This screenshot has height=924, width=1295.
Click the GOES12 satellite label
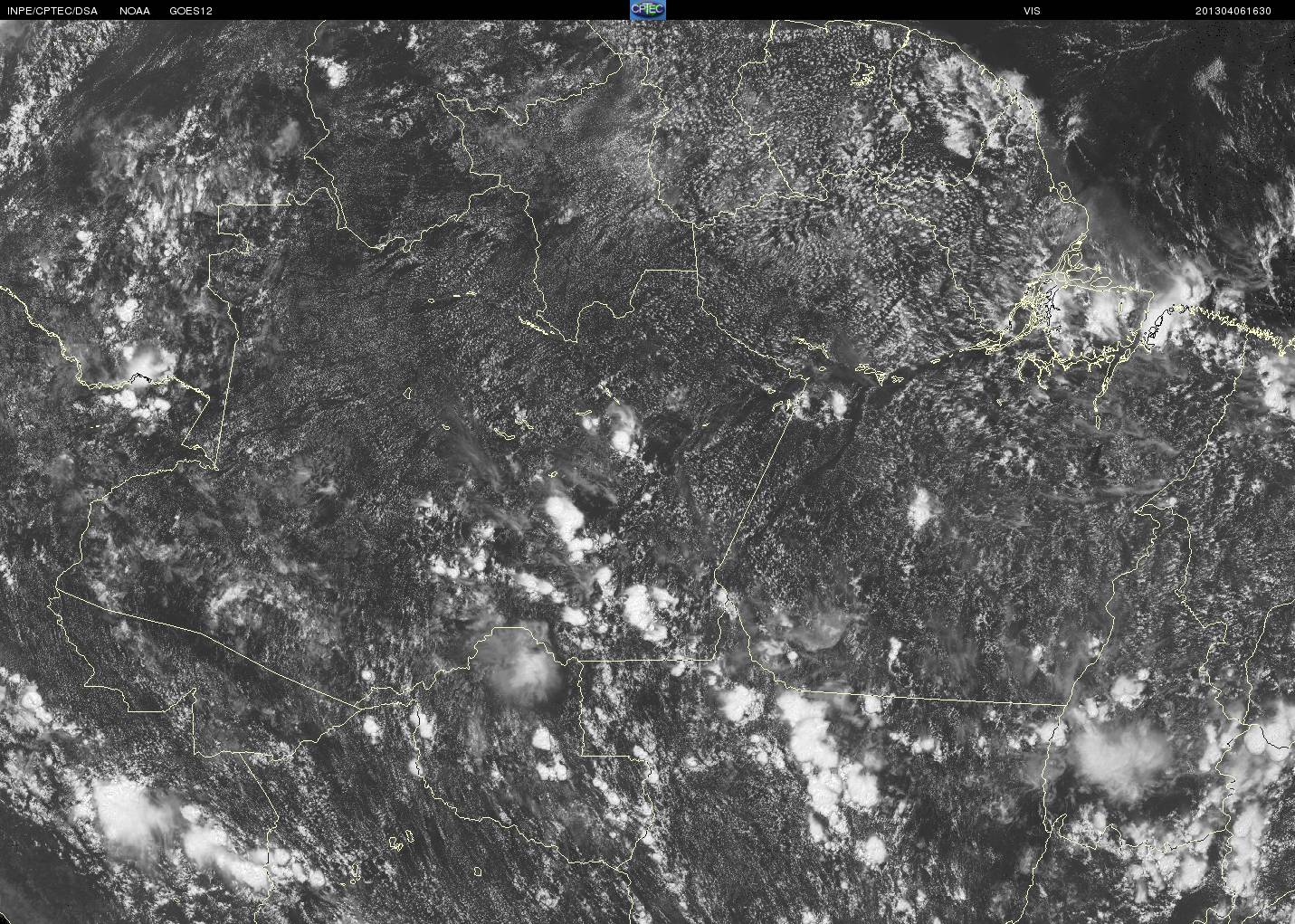pos(191,11)
